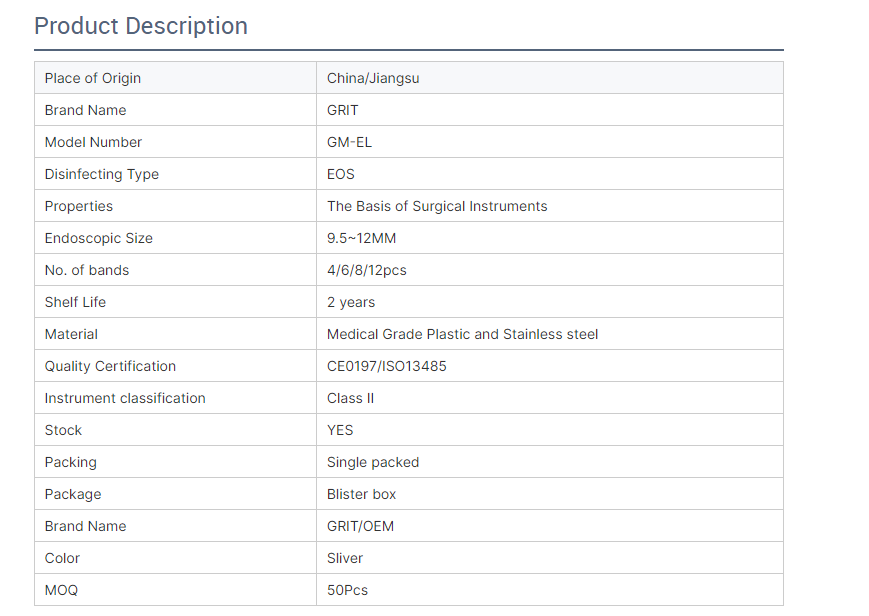Click the 2 years shelf life value
This screenshot has height=616, width=869.
[x=351, y=302]
